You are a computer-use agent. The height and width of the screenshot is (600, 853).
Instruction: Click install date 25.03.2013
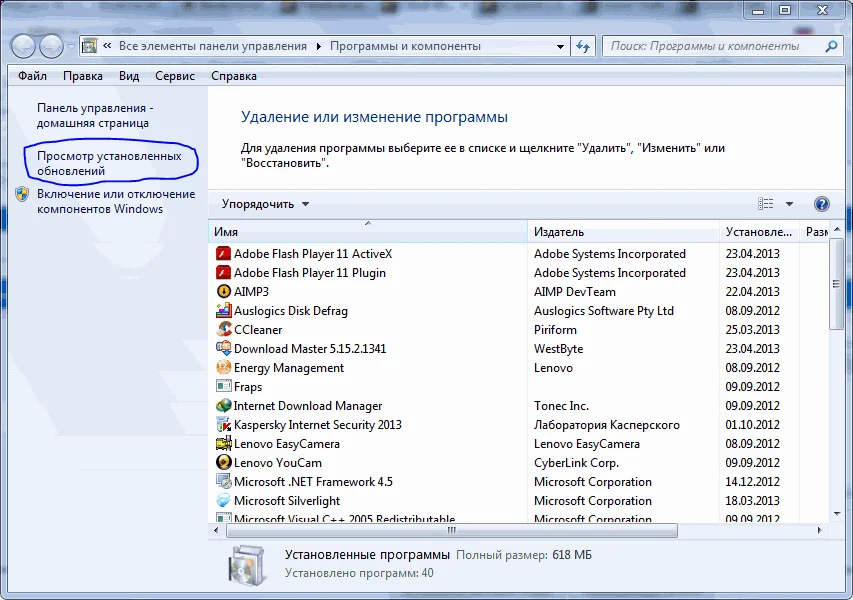coord(752,330)
